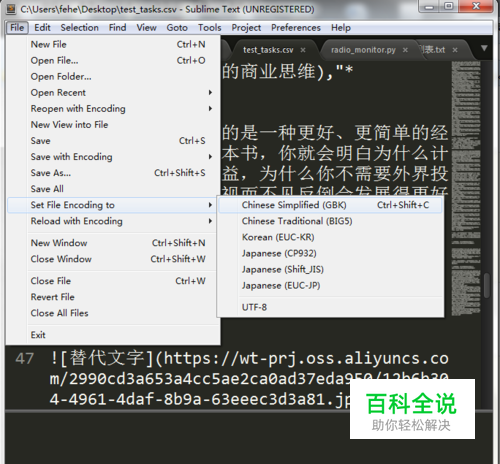Screen dimensions: 500x464
Task: Maximize the Sublime Text window
Action: point(449,6)
